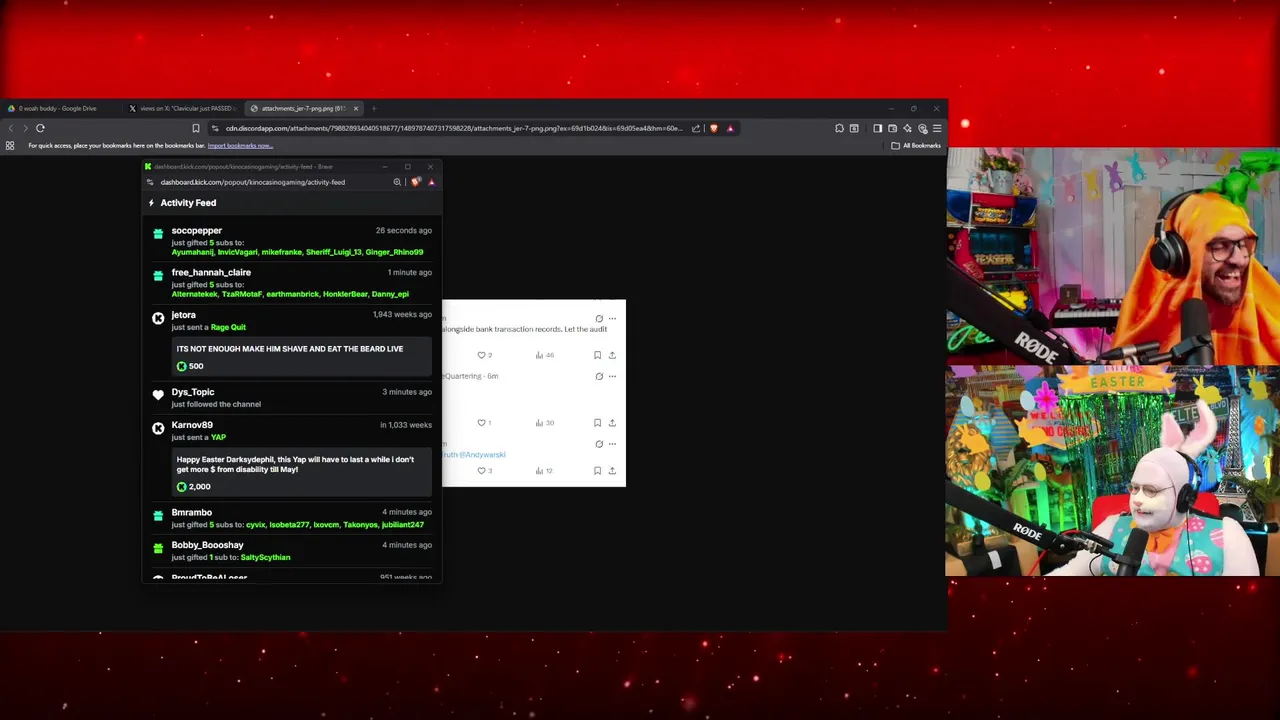Open the Brave Wallet icon

point(892,128)
